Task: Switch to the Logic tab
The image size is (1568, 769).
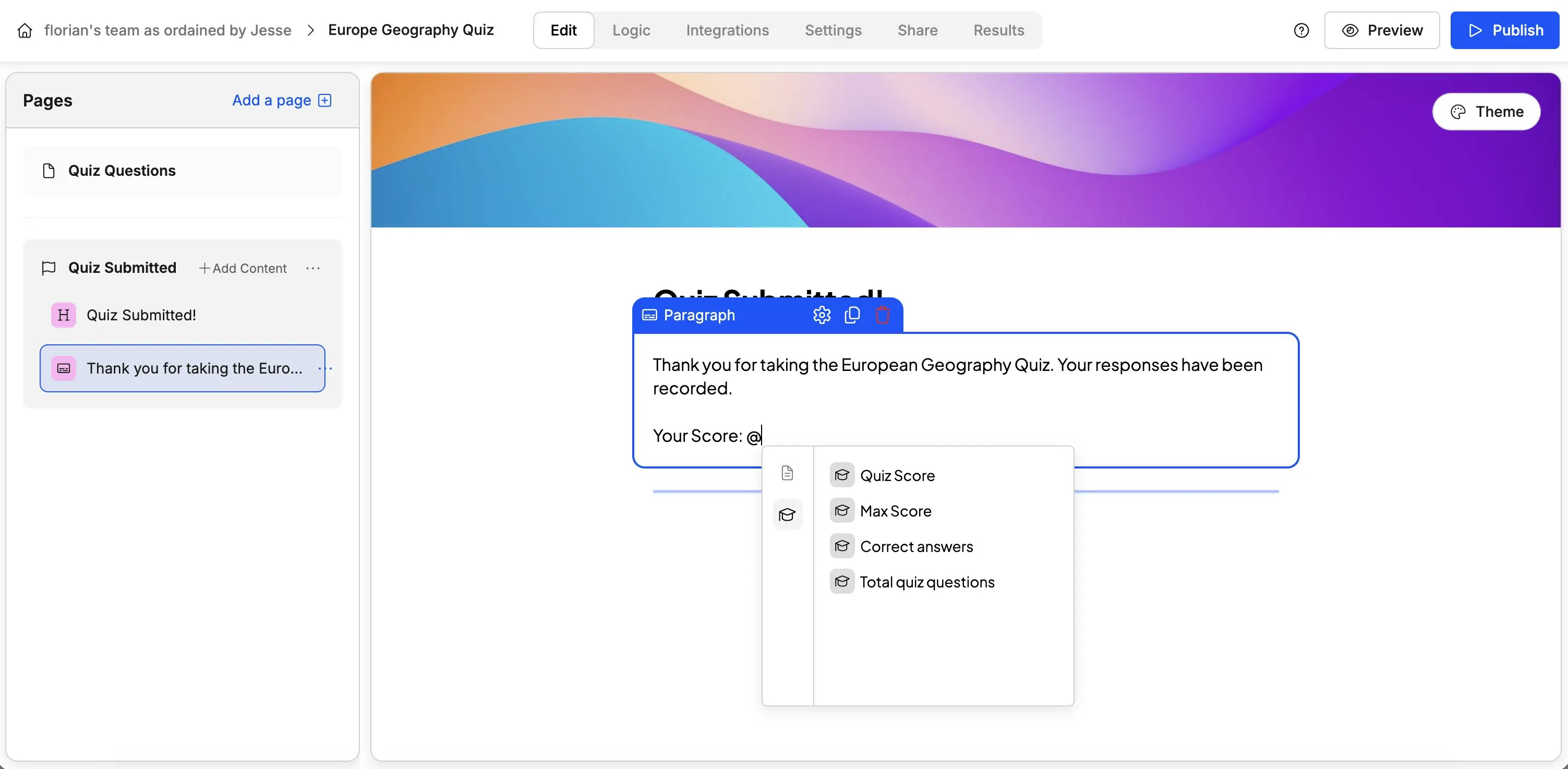Action: pos(631,30)
